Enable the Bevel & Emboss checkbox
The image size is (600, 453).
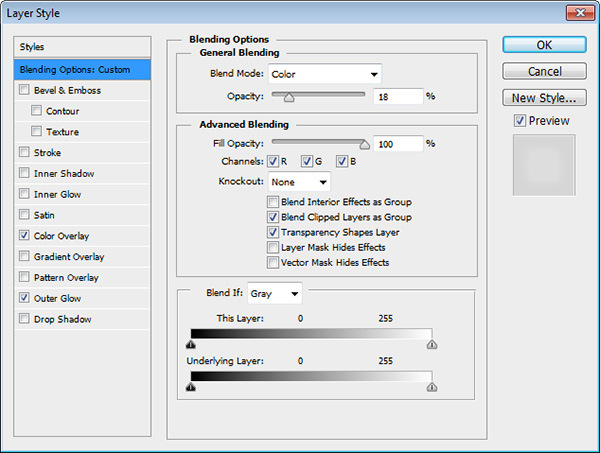tap(23, 90)
